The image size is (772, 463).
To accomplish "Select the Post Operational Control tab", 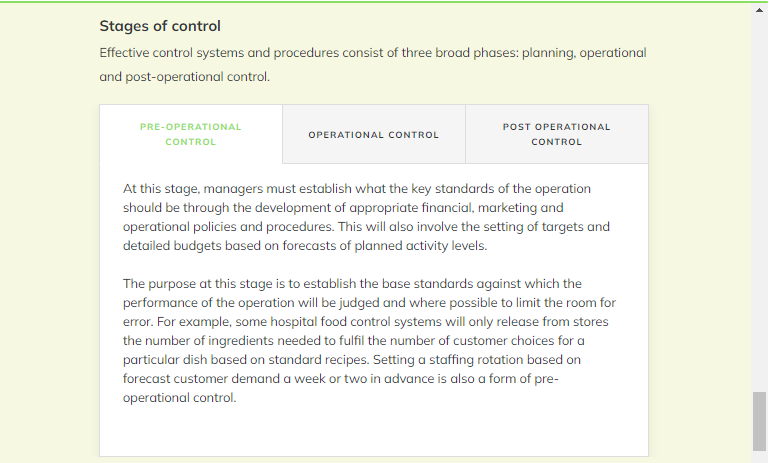I will [556, 134].
